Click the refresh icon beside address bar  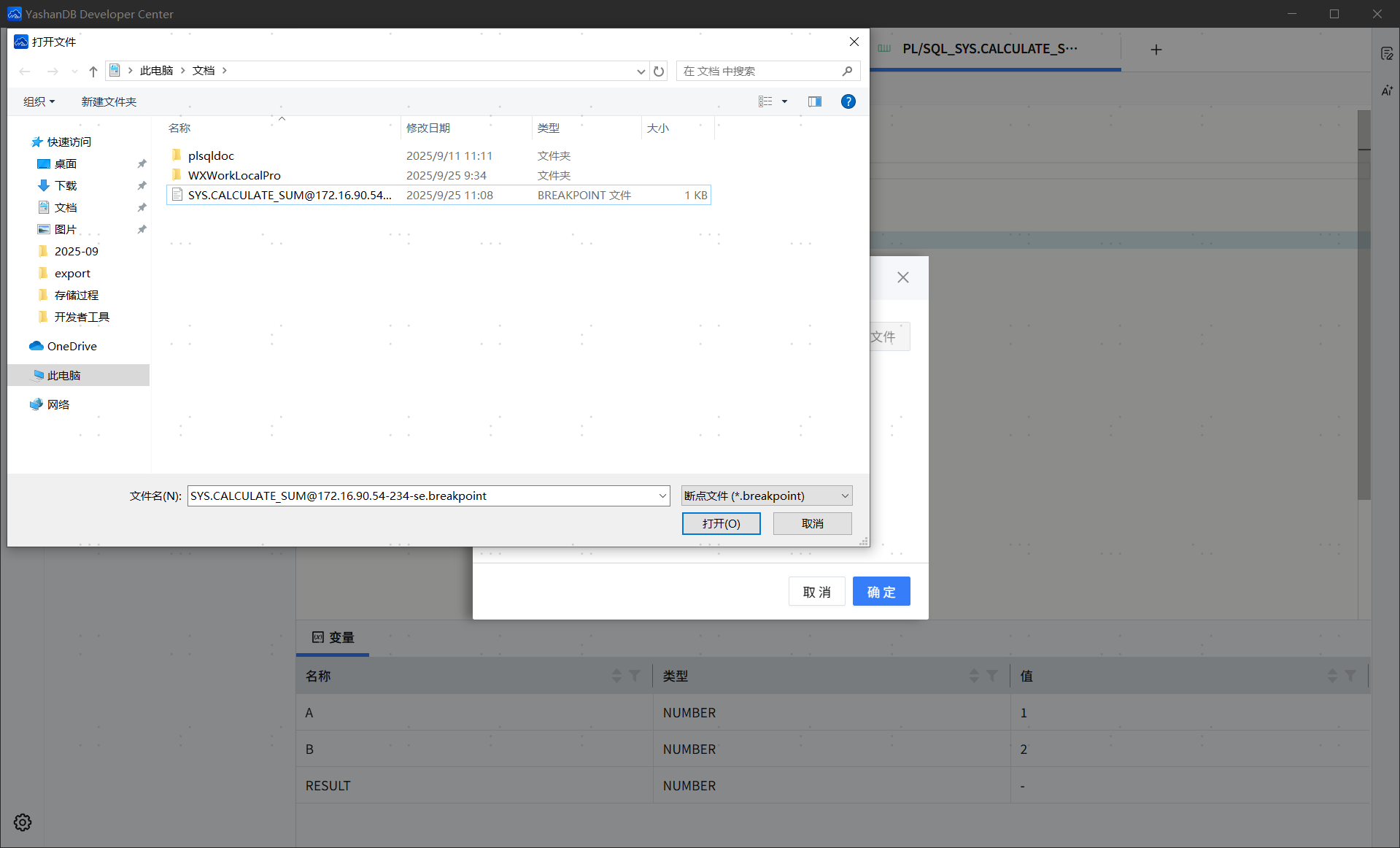click(659, 71)
